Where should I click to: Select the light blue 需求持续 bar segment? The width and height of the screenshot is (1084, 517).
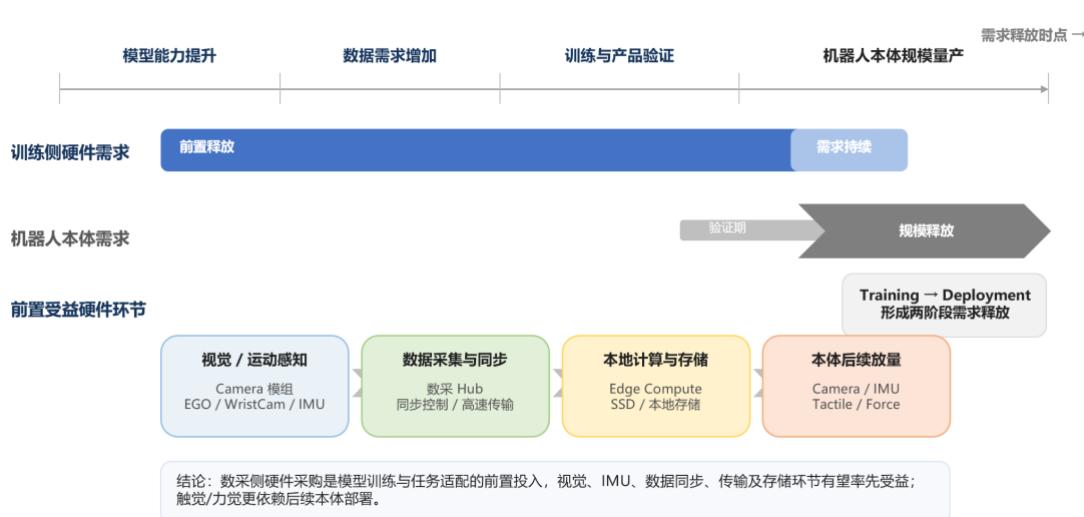coord(850,150)
